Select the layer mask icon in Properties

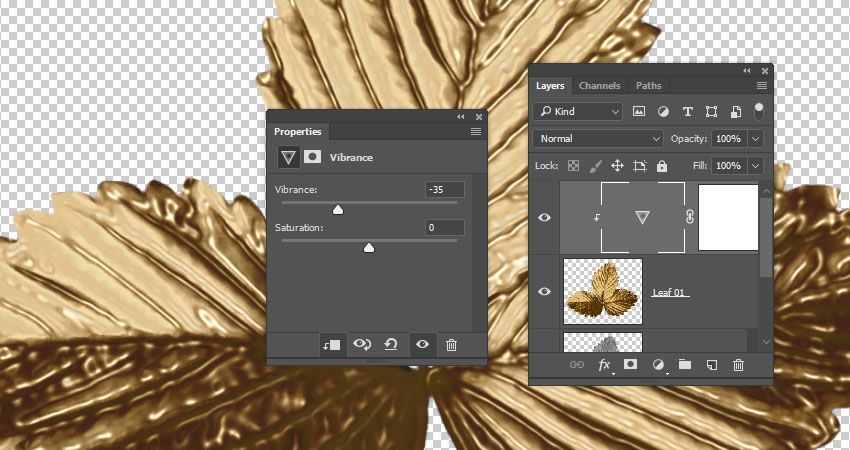(x=312, y=157)
